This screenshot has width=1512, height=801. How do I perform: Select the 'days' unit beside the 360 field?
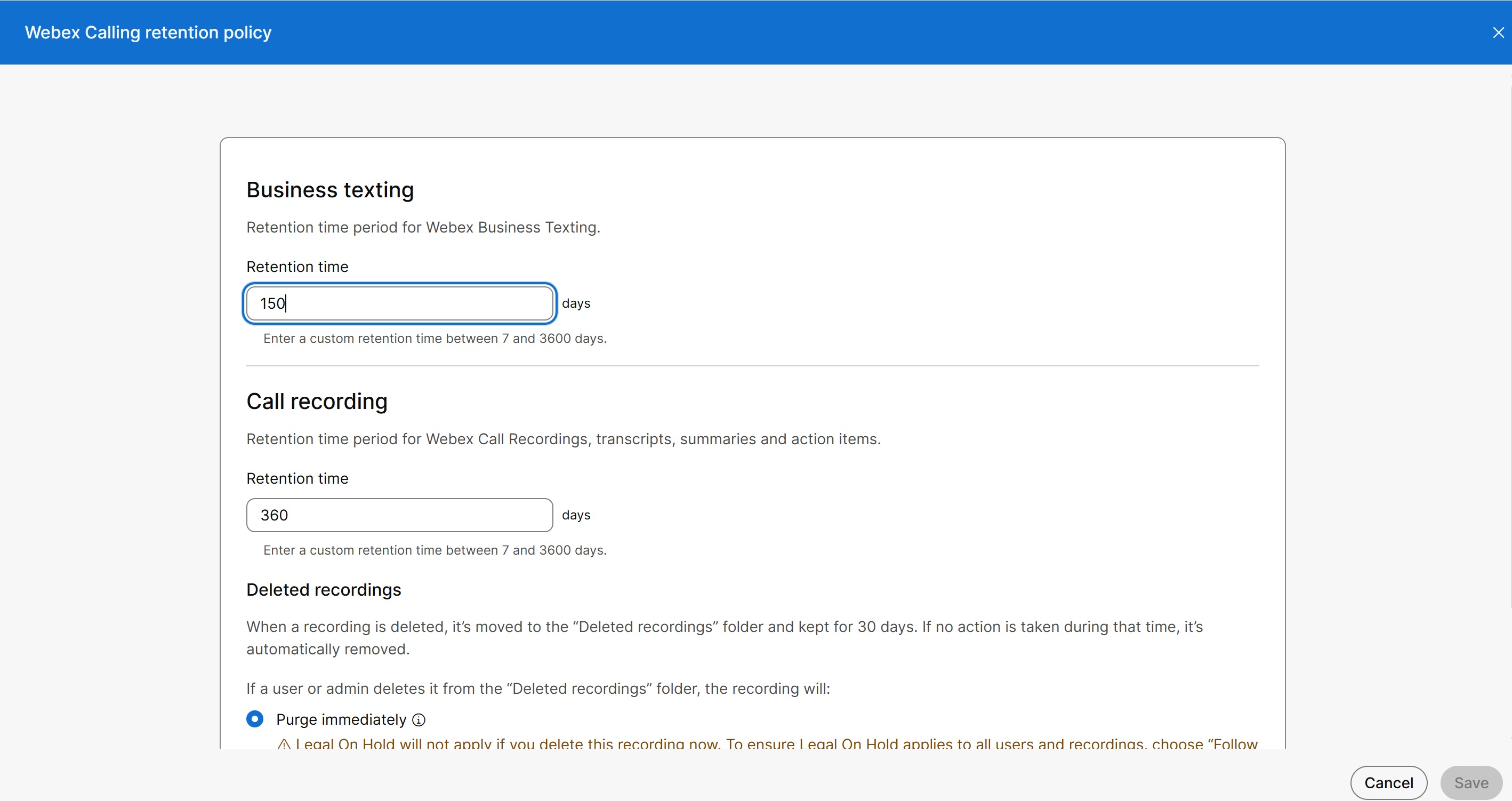click(x=576, y=515)
